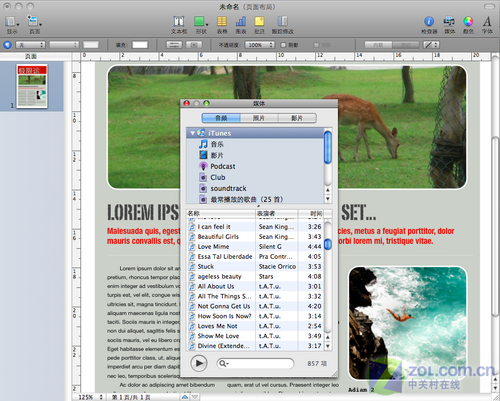
Task: Select the 最常播放的歌曲 playlist icon
Action: (x=203, y=199)
